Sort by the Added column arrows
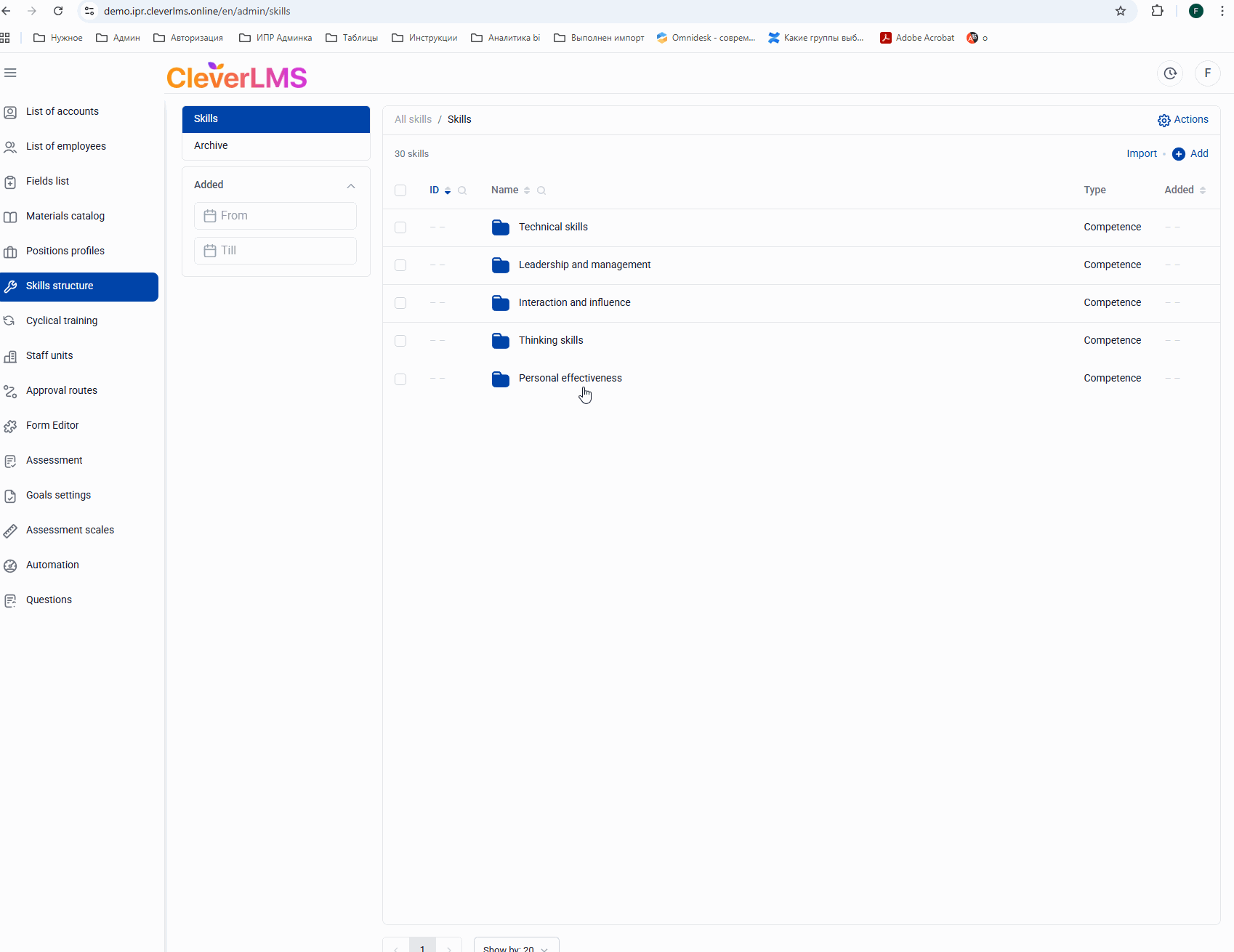This screenshot has height=952, width=1234. [1203, 190]
